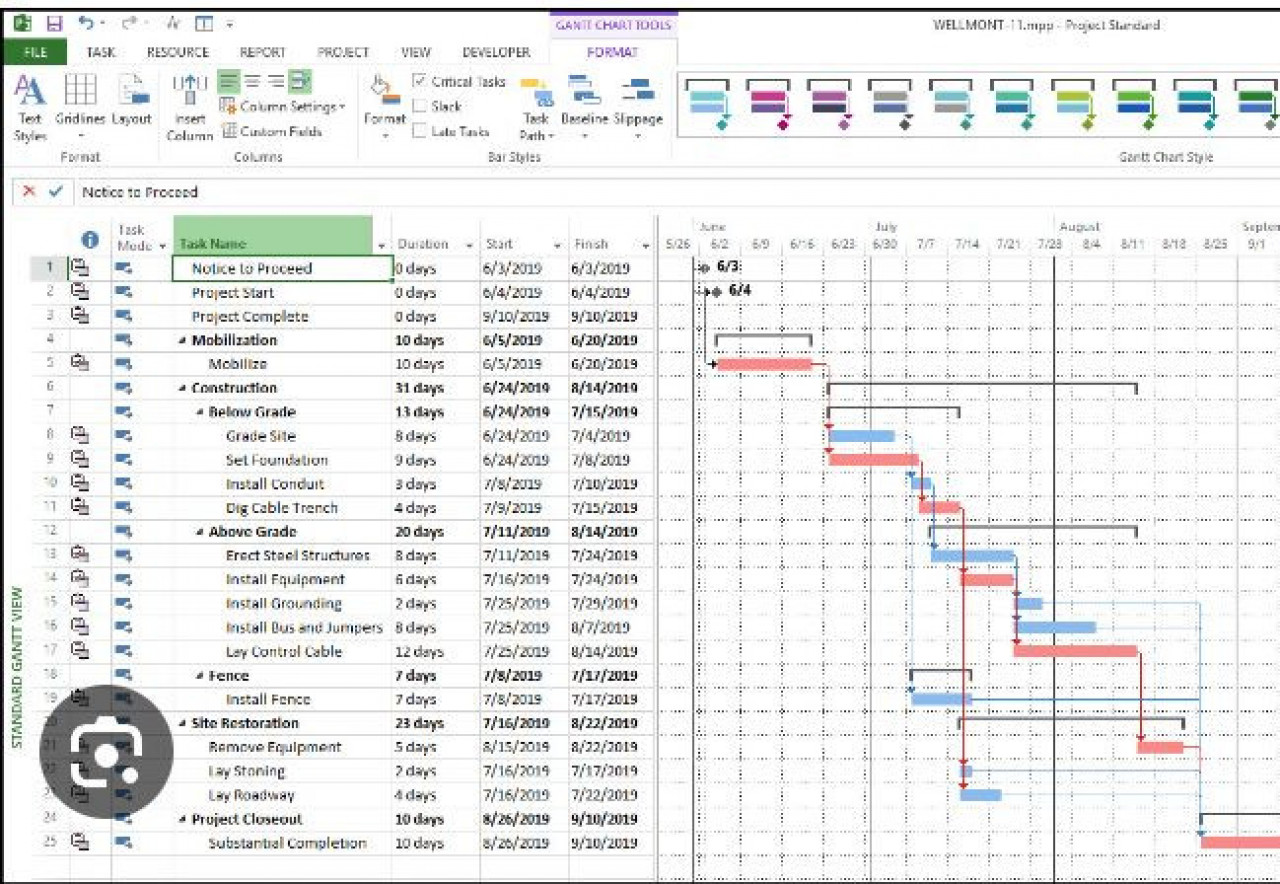Open the Format bar dropdown

click(385, 108)
